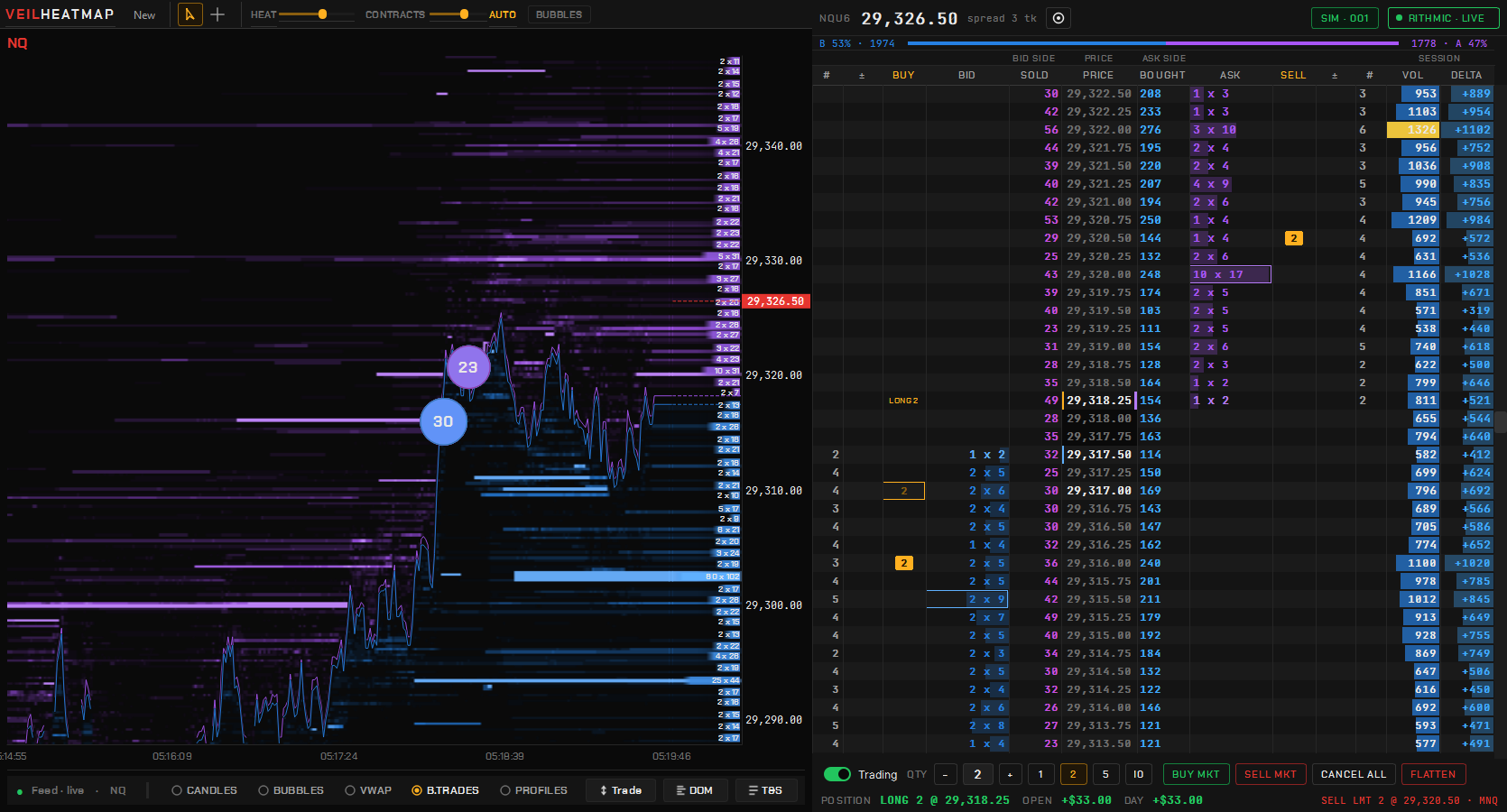The height and width of the screenshot is (812, 1507).
Task: Click the SELL MKT button
Action: pyautogui.click(x=1271, y=774)
